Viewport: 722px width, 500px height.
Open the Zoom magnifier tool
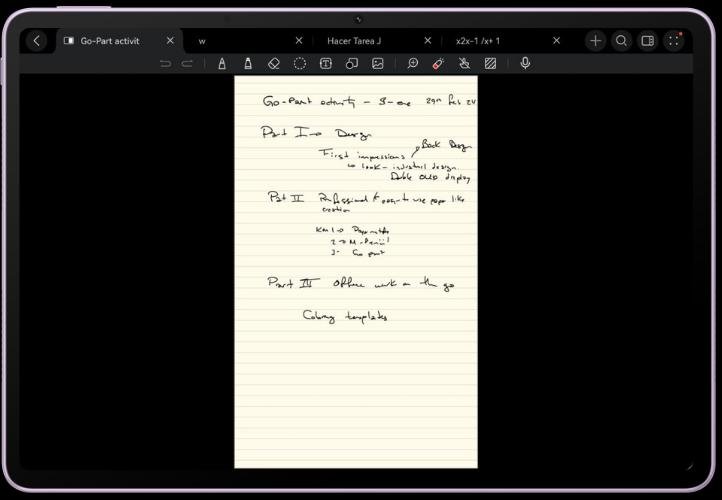413,64
